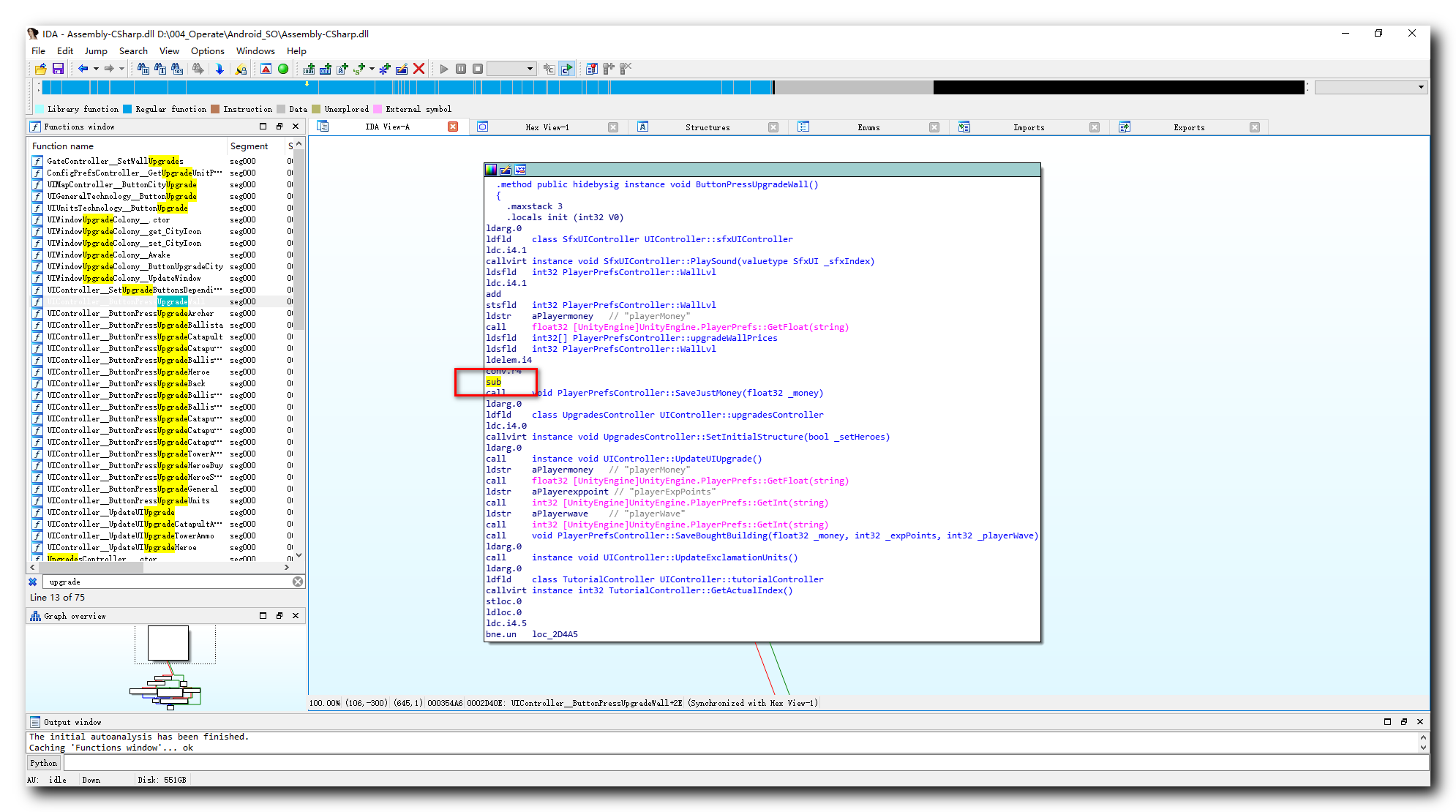Expand the Functions window panel
1456x812 pixels.
click(264, 126)
